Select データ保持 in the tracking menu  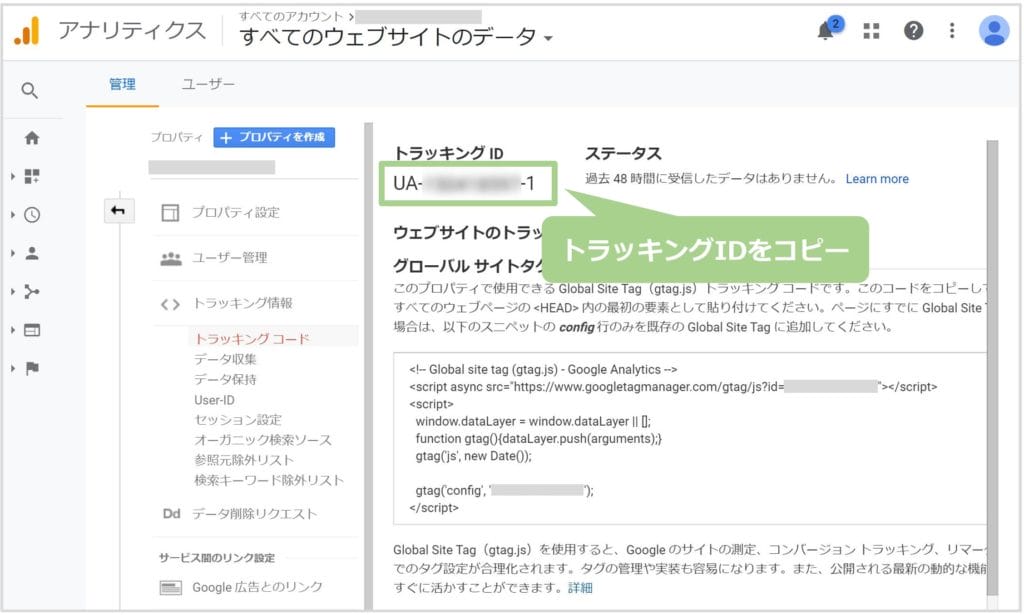click(225, 379)
